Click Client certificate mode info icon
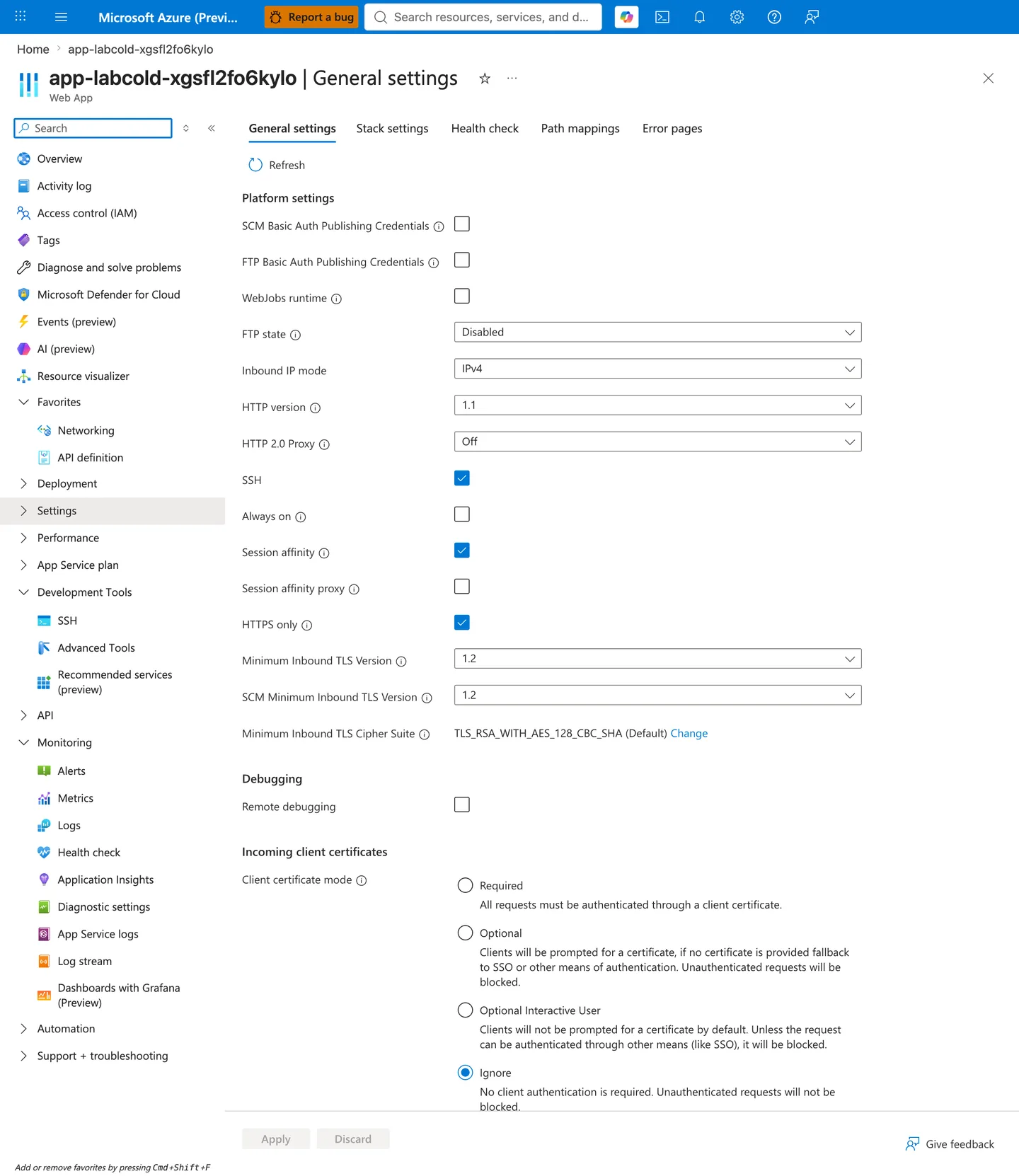Image resolution: width=1019 pixels, height=1176 pixels. 362,880
